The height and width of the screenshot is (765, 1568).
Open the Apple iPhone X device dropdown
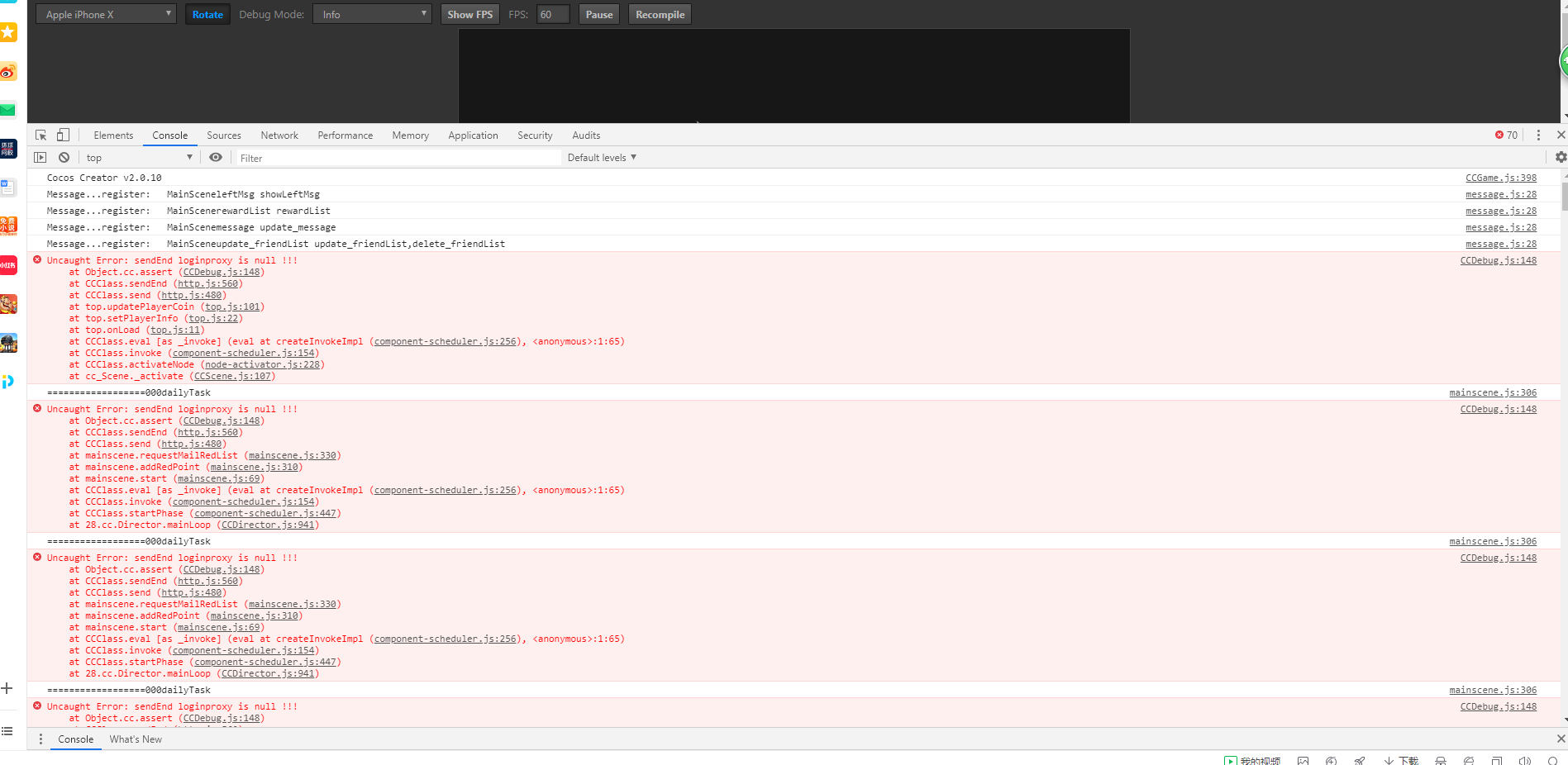pos(106,14)
